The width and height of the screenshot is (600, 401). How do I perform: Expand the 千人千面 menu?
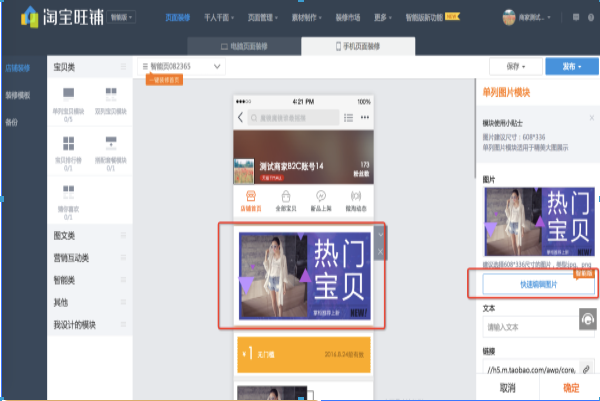pyautogui.click(x=219, y=18)
